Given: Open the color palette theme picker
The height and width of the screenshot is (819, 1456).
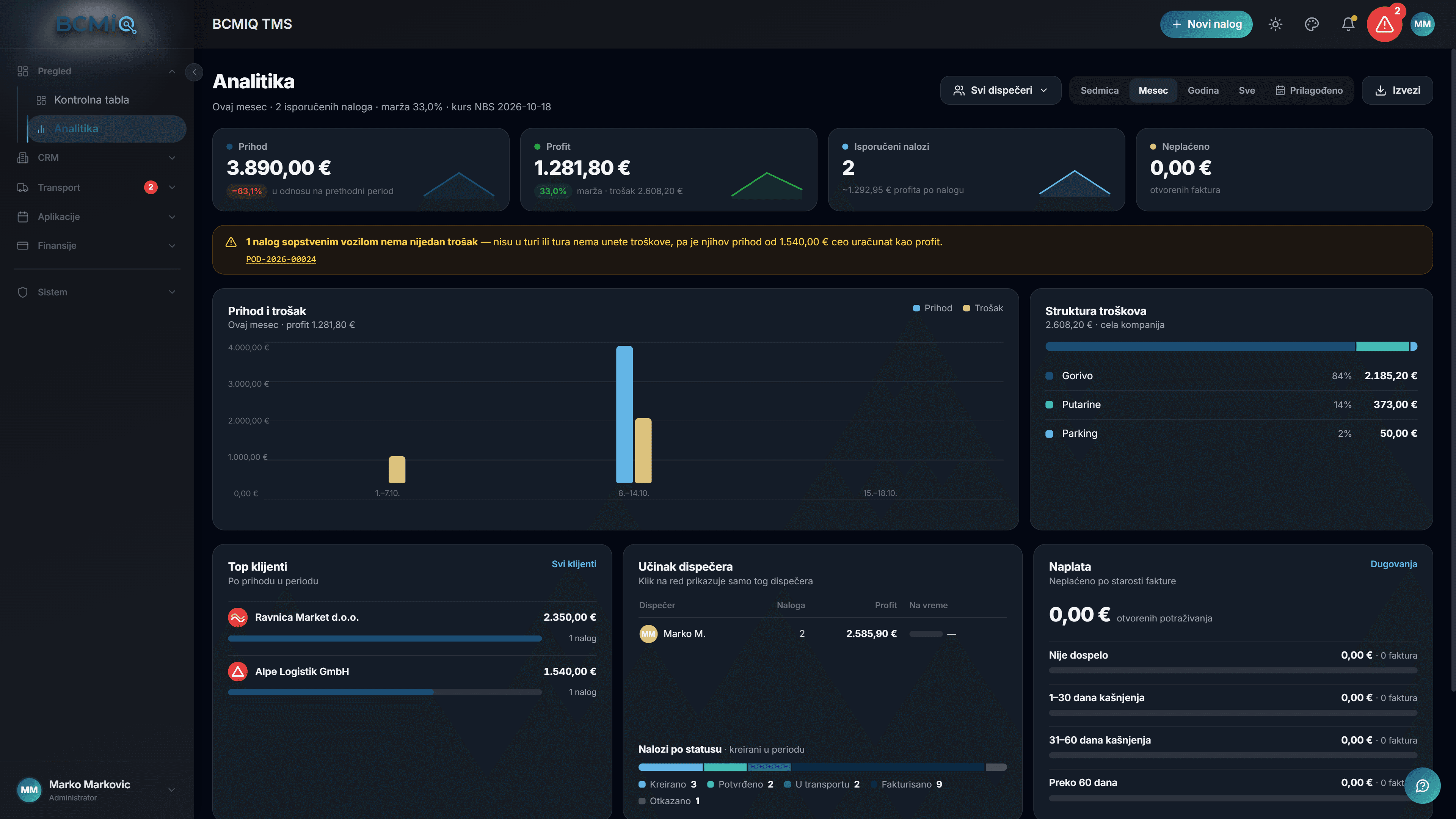Looking at the screenshot, I should pyautogui.click(x=1311, y=24).
